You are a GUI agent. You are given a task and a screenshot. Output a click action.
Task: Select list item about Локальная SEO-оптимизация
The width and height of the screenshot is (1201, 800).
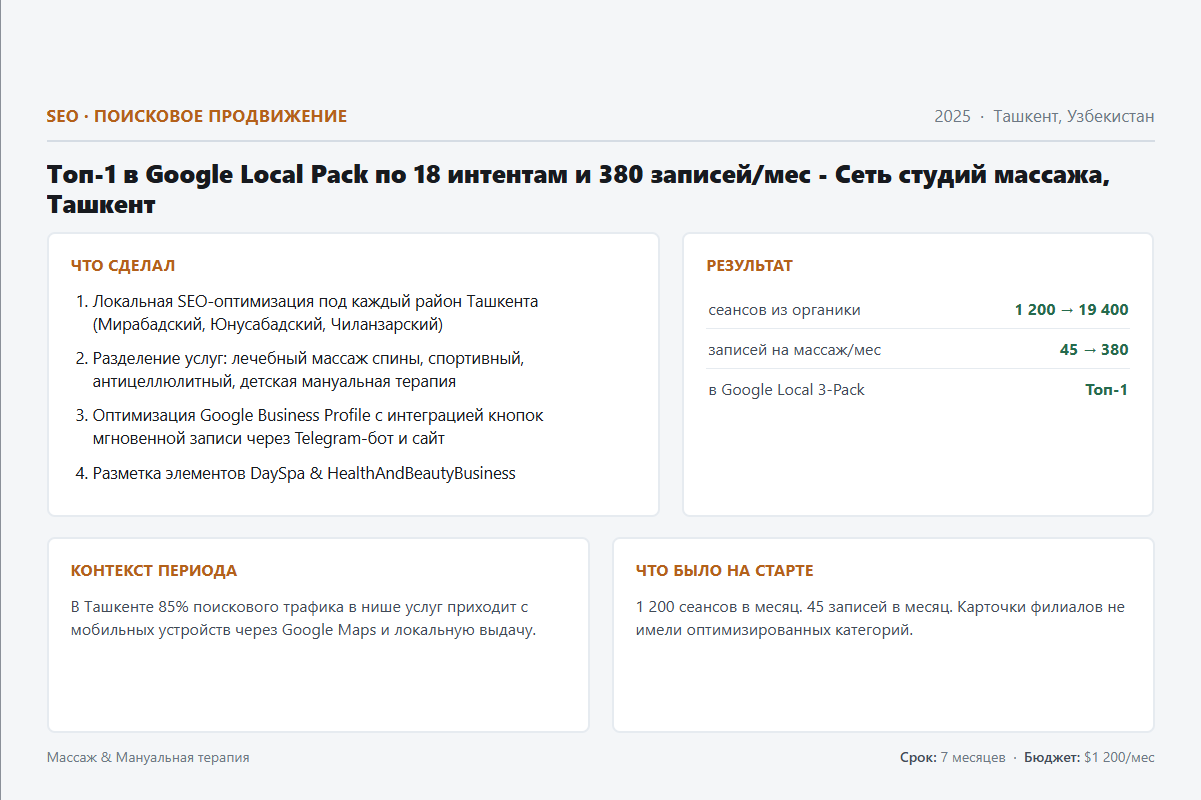tap(316, 313)
